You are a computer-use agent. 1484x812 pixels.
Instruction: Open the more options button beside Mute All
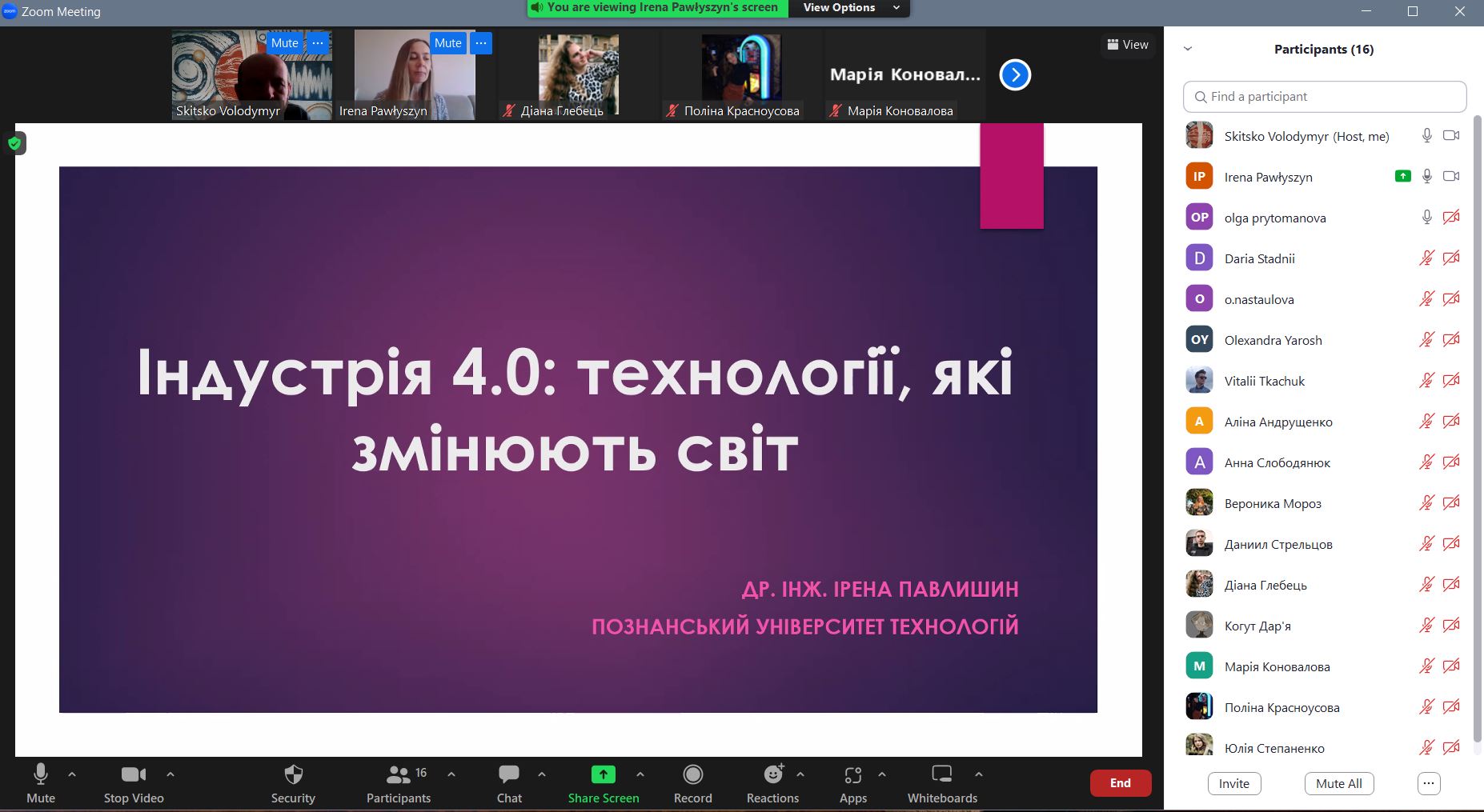tap(1429, 783)
